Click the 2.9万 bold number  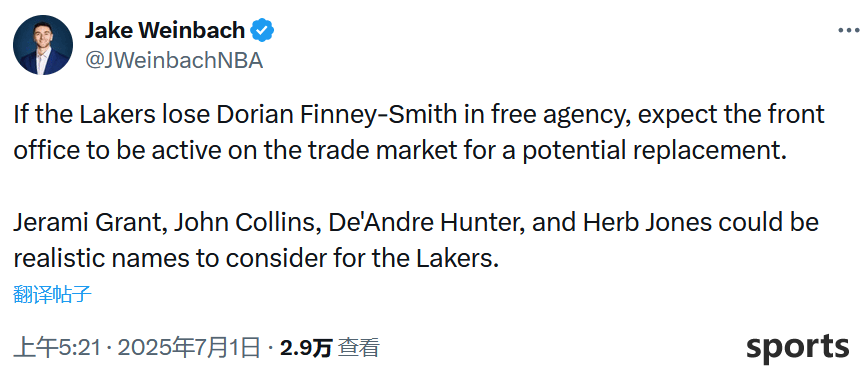pyautogui.click(x=305, y=348)
